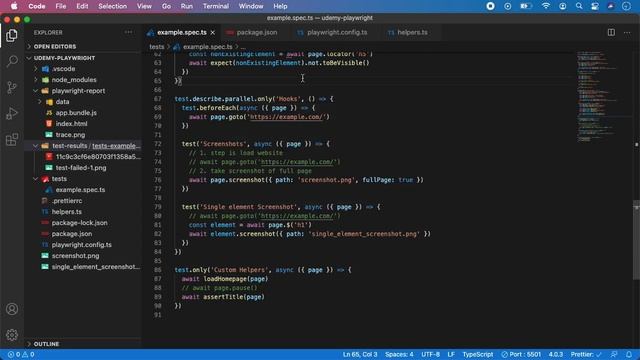The height and width of the screenshot is (360, 640).
Task: Open the Manage gear icon
Action: point(12,335)
